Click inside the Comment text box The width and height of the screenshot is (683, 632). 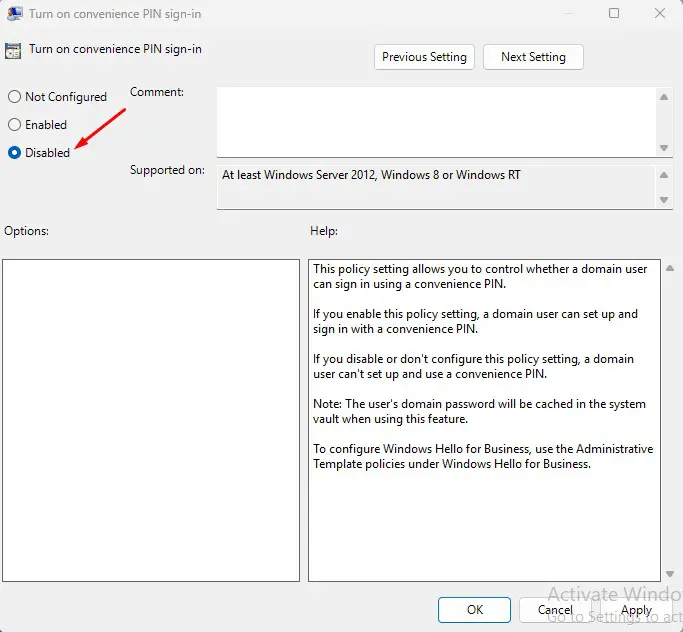(x=437, y=122)
